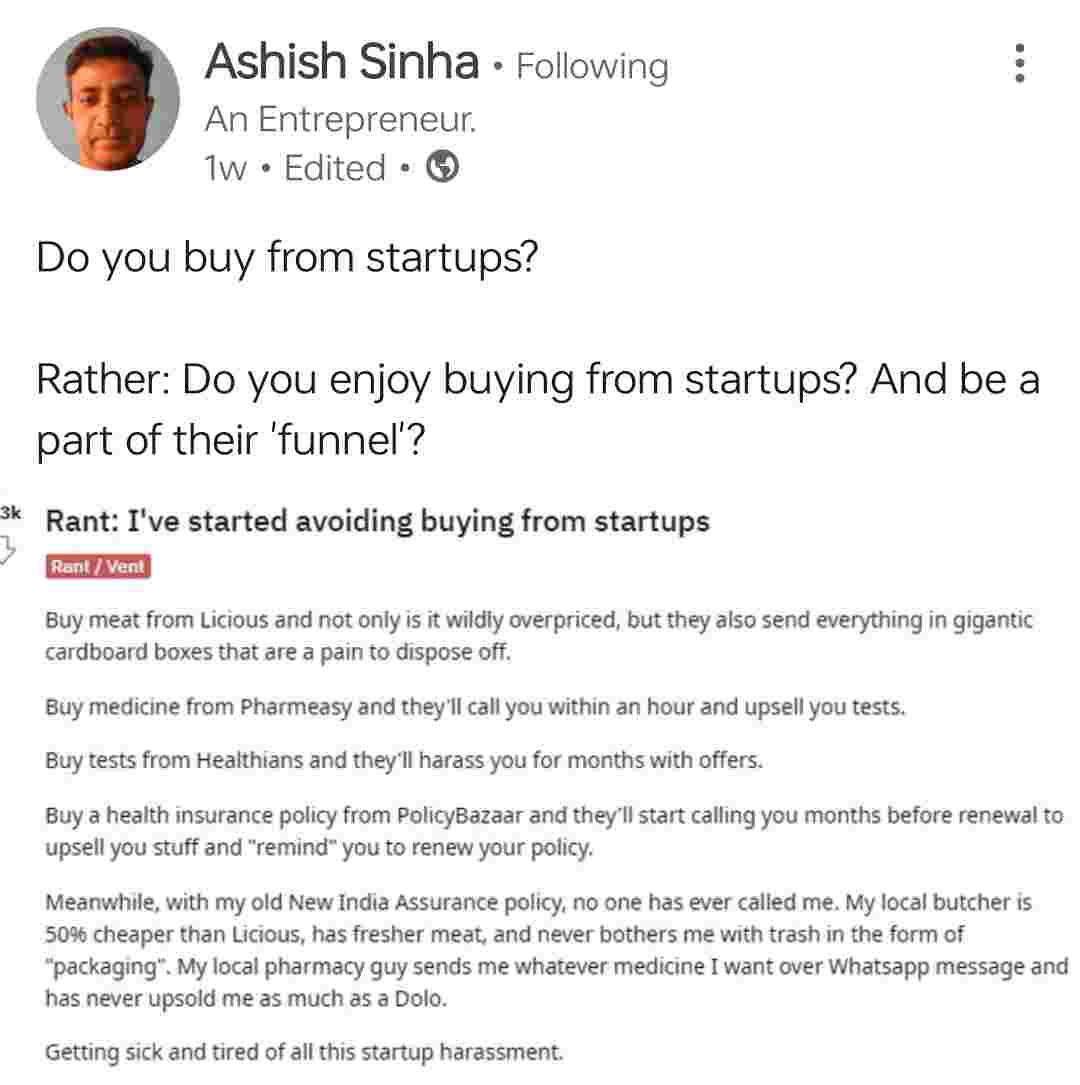Image resolution: width=1080 pixels, height=1085 pixels.
Task: Open Ashish Sinha's profile photo
Action: [x=108, y=99]
